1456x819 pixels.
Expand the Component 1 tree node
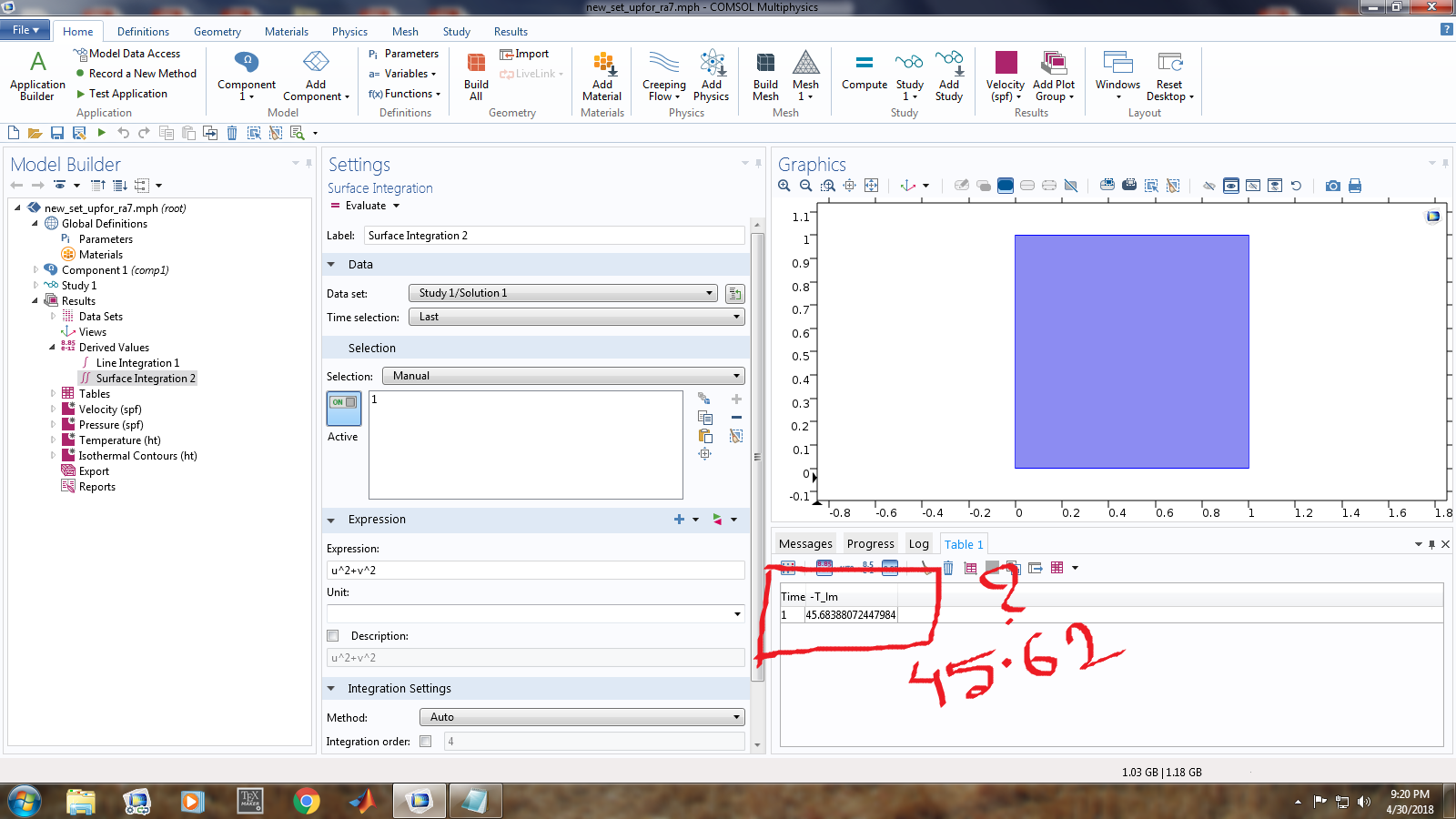click(35, 270)
